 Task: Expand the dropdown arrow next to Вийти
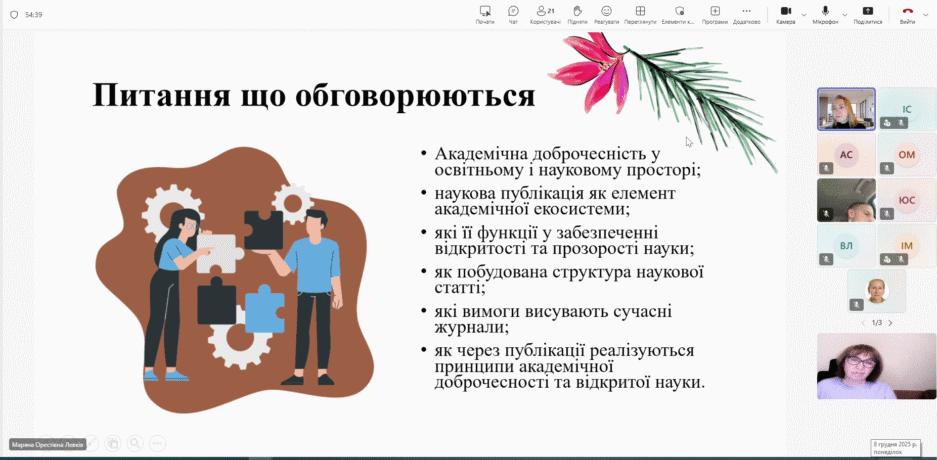coord(925,14)
